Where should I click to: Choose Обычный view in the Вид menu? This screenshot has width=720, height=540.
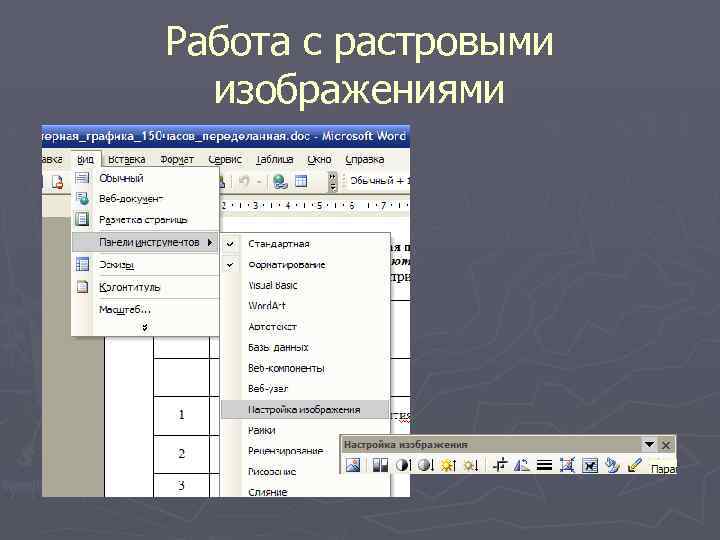tap(145, 178)
